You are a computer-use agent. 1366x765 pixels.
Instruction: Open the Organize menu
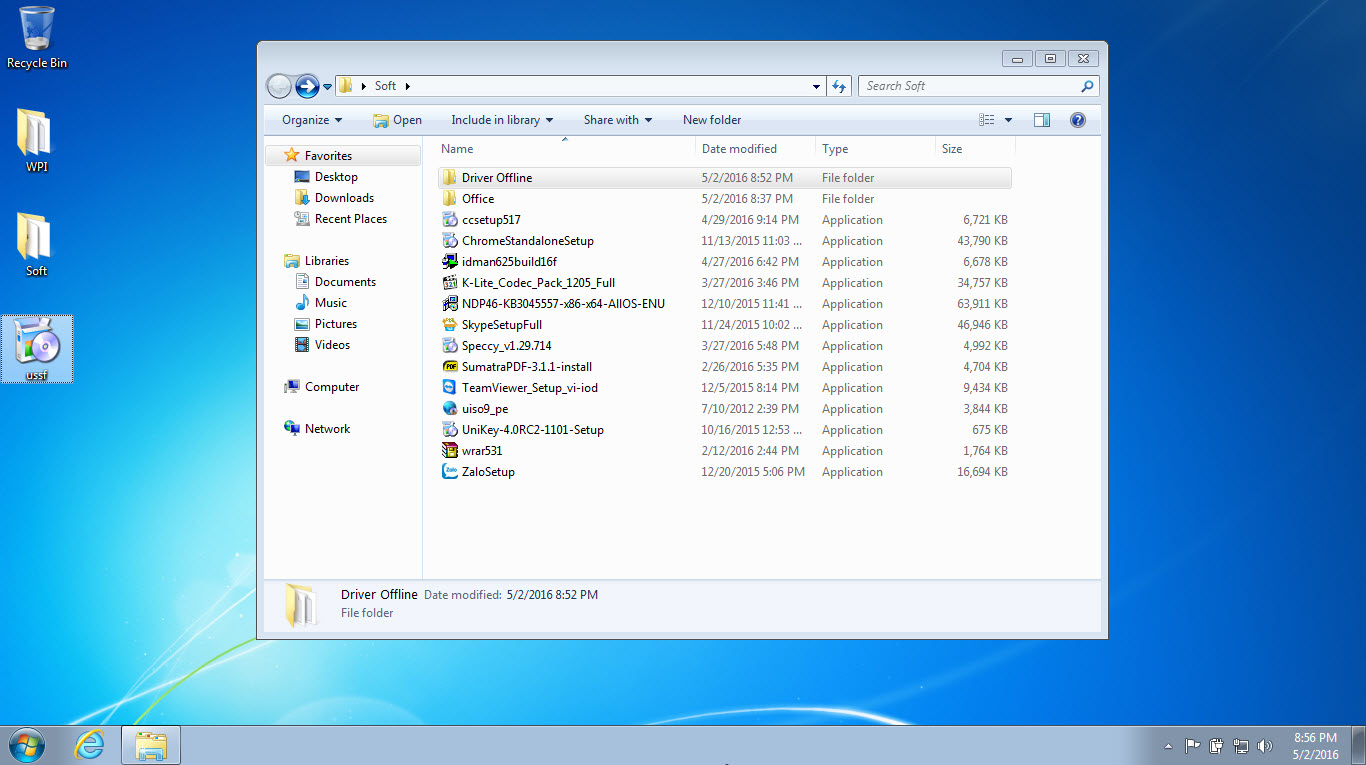tap(308, 119)
